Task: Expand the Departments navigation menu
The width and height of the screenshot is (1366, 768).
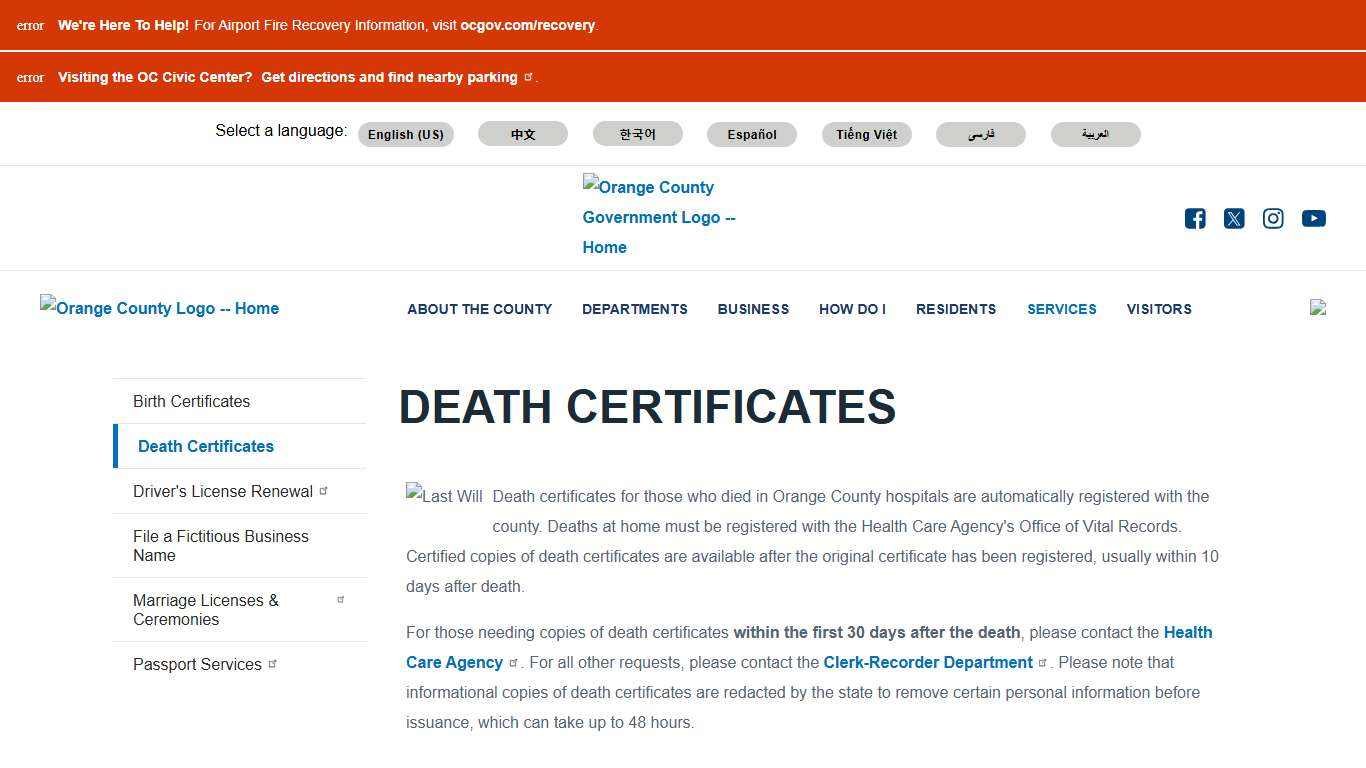Action: point(634,309)
